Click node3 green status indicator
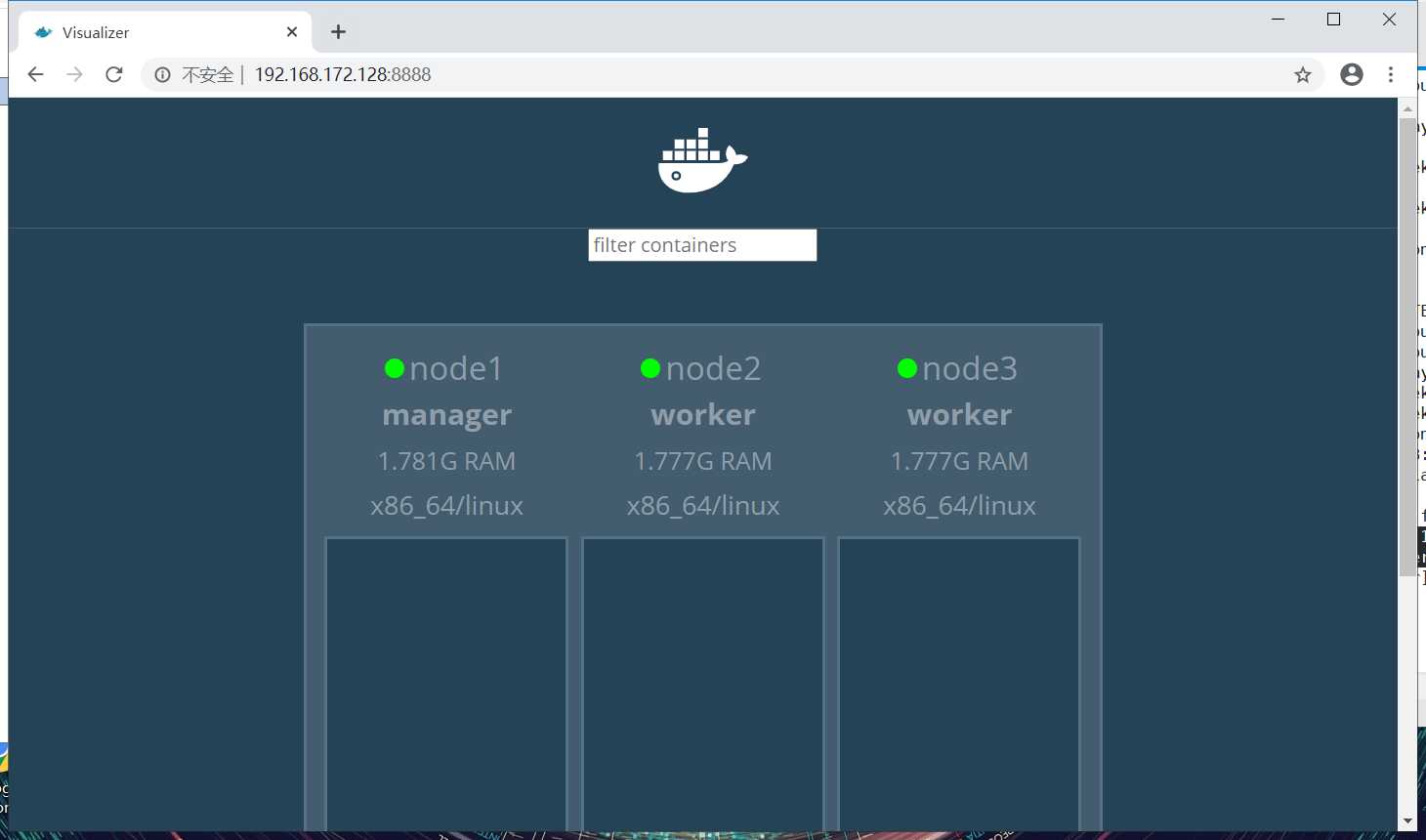The width and height of the screenshot is (1426, 840). 907,368
